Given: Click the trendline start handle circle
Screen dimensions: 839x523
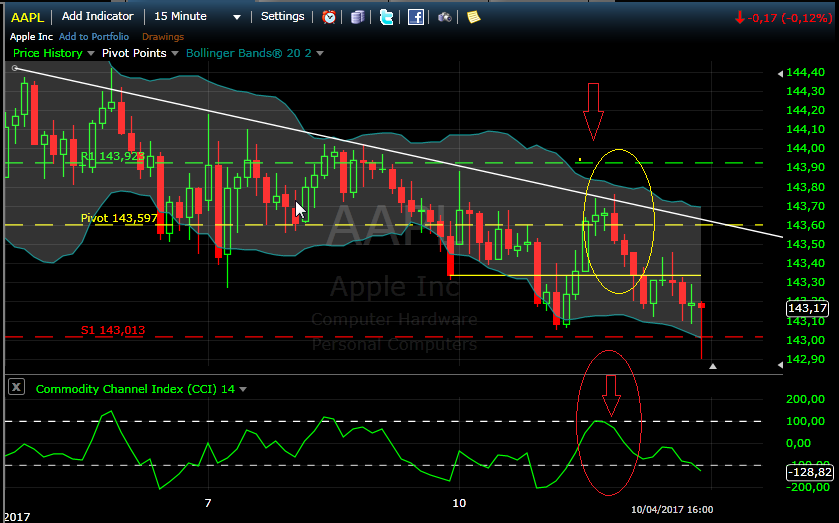Looking at the screenshot, I should [x=15, y=68].
